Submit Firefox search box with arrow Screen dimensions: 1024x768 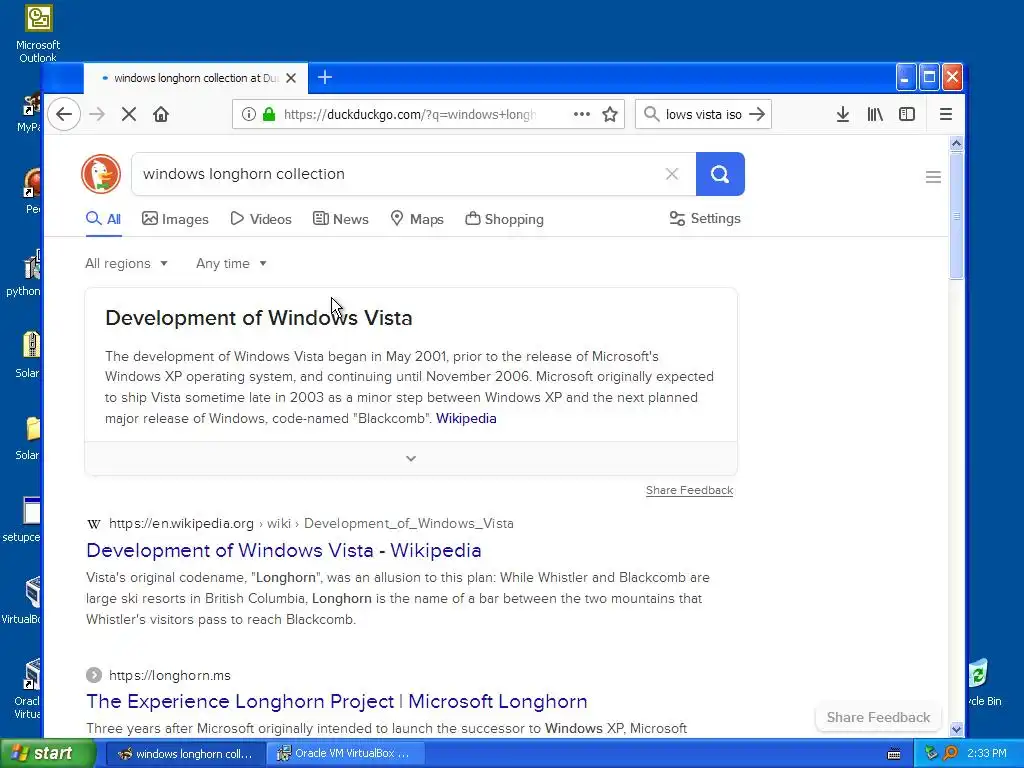(757, 114)
